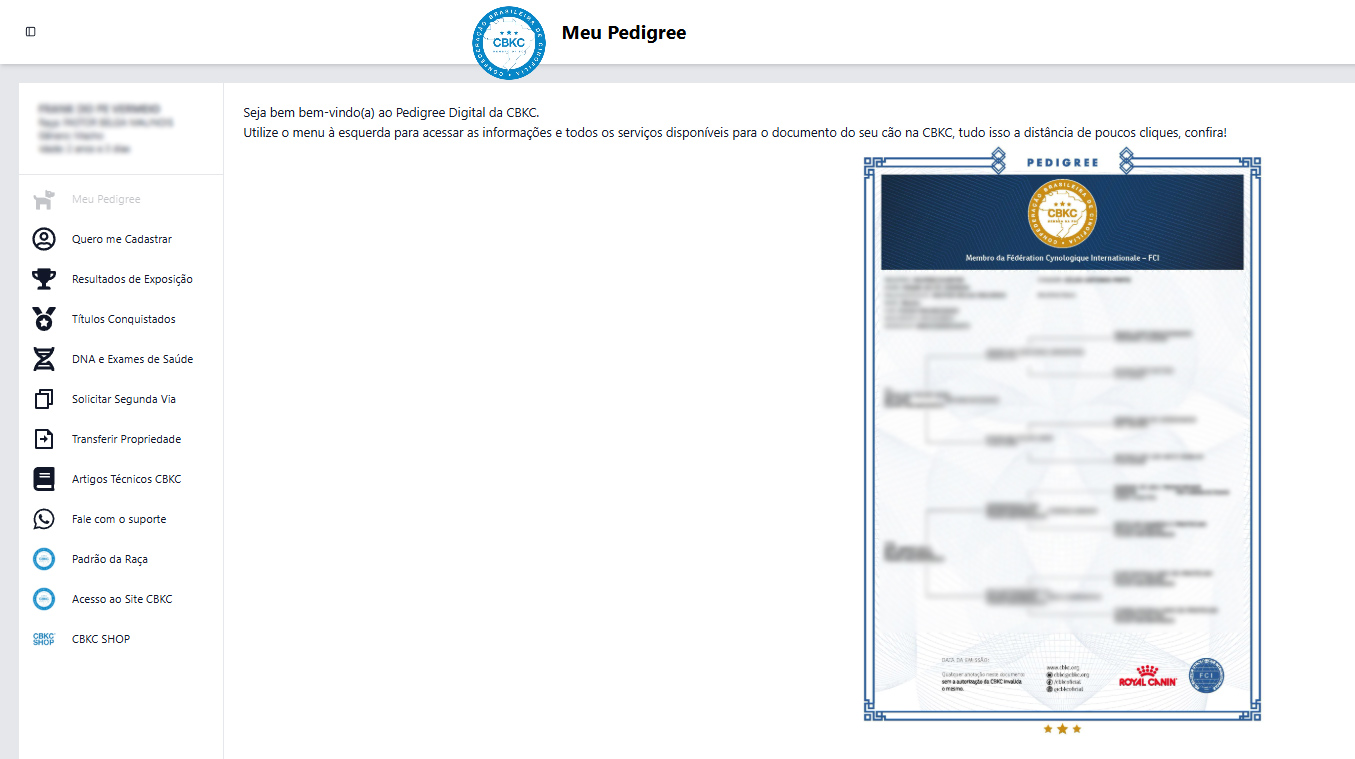Click the Artigos Técnicos CBKC article icon

click(x=43, y=478)
